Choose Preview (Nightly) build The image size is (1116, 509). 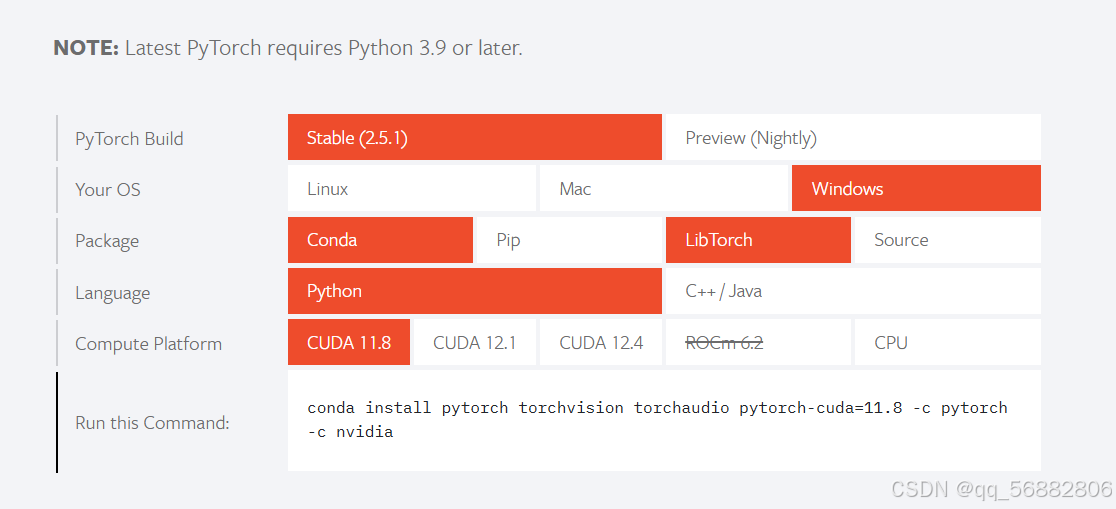[853, 137]
